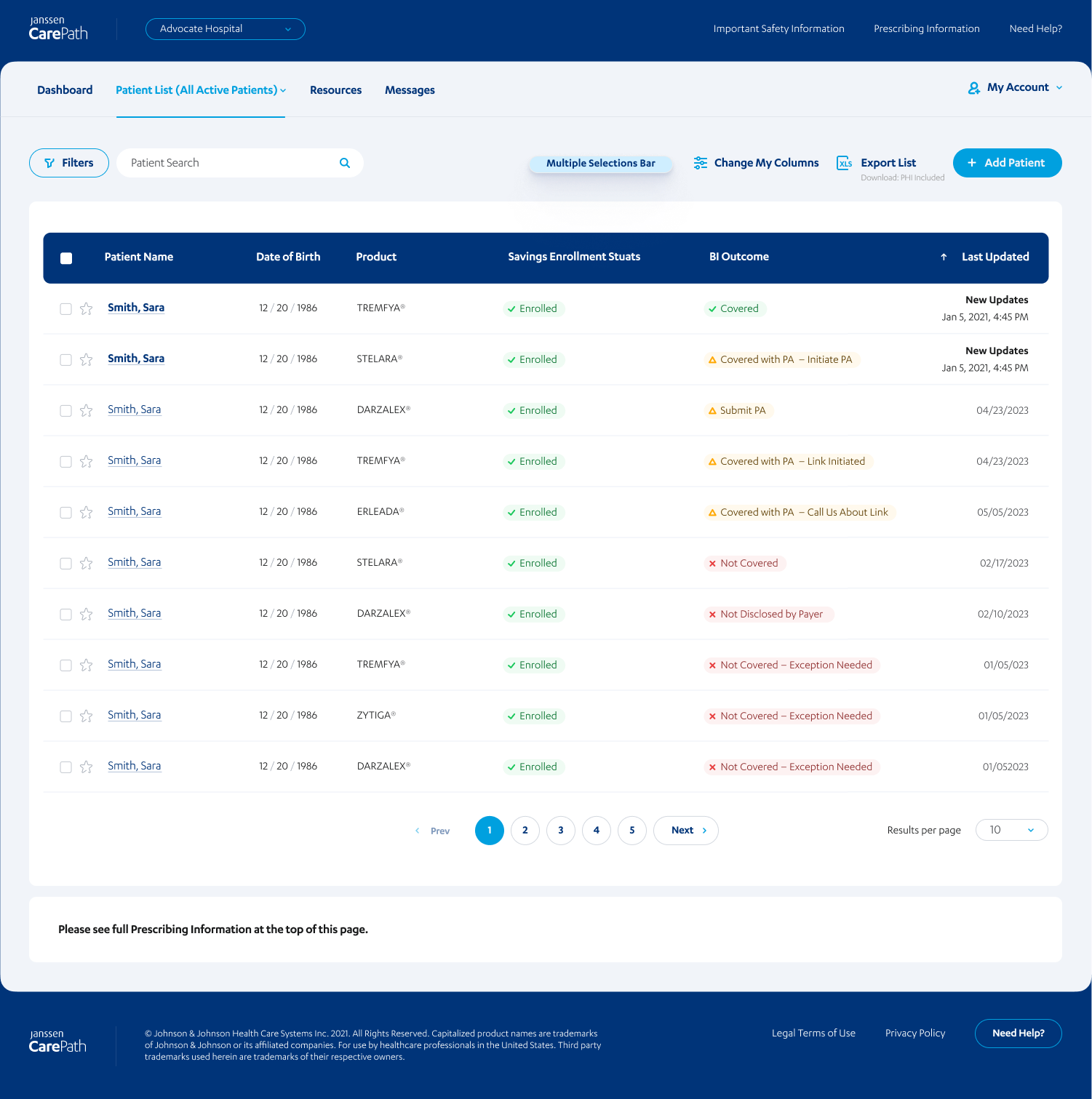
Task: Open the Messages tab
Action: pyautogui.click(x=410, y=90)
